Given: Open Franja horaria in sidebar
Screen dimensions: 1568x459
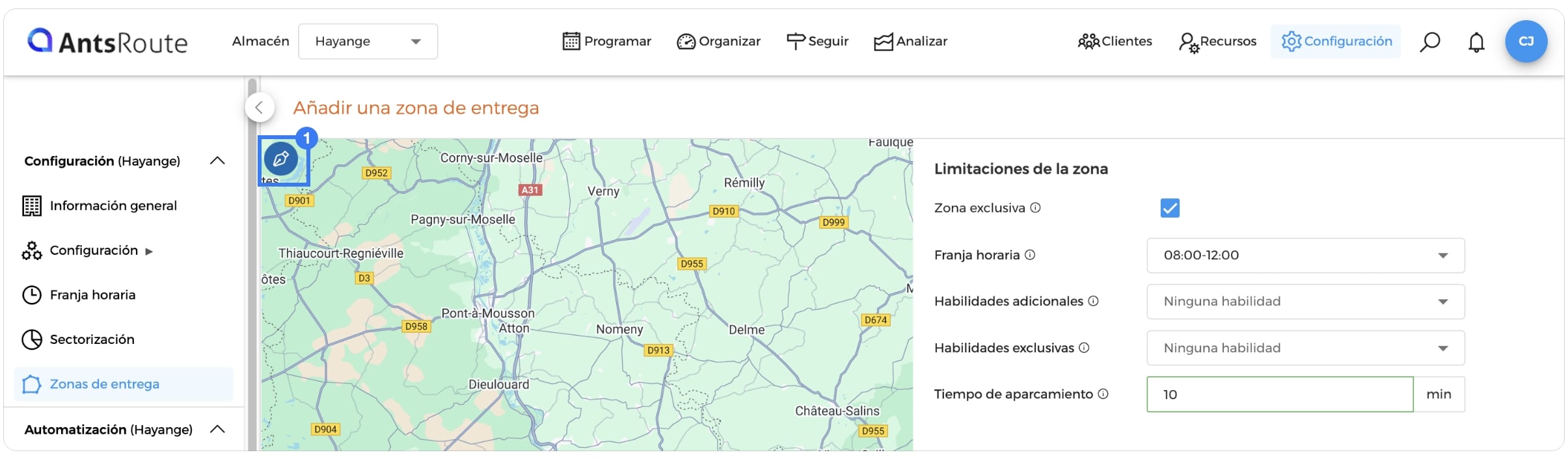Looking at the screenshot, I should point(79,295).
